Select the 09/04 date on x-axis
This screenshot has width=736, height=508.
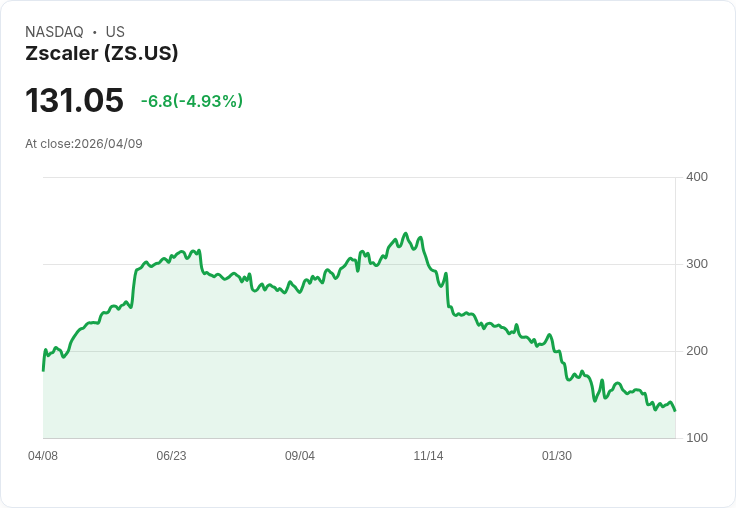tap(300, 456)
